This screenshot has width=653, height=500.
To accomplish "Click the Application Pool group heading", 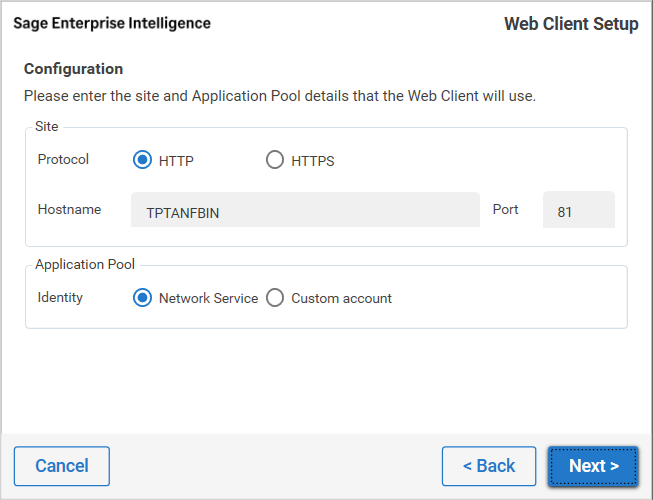I will point(85,265).
